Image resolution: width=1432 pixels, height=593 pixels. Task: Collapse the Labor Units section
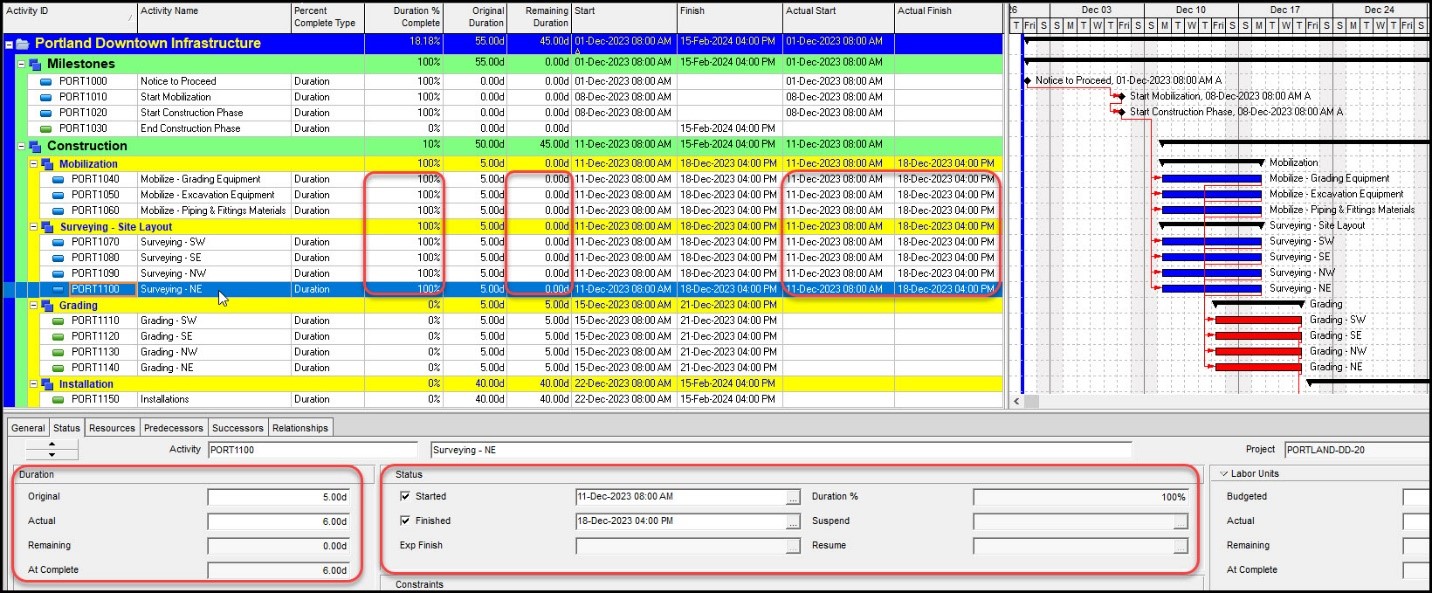[1224, 474]
